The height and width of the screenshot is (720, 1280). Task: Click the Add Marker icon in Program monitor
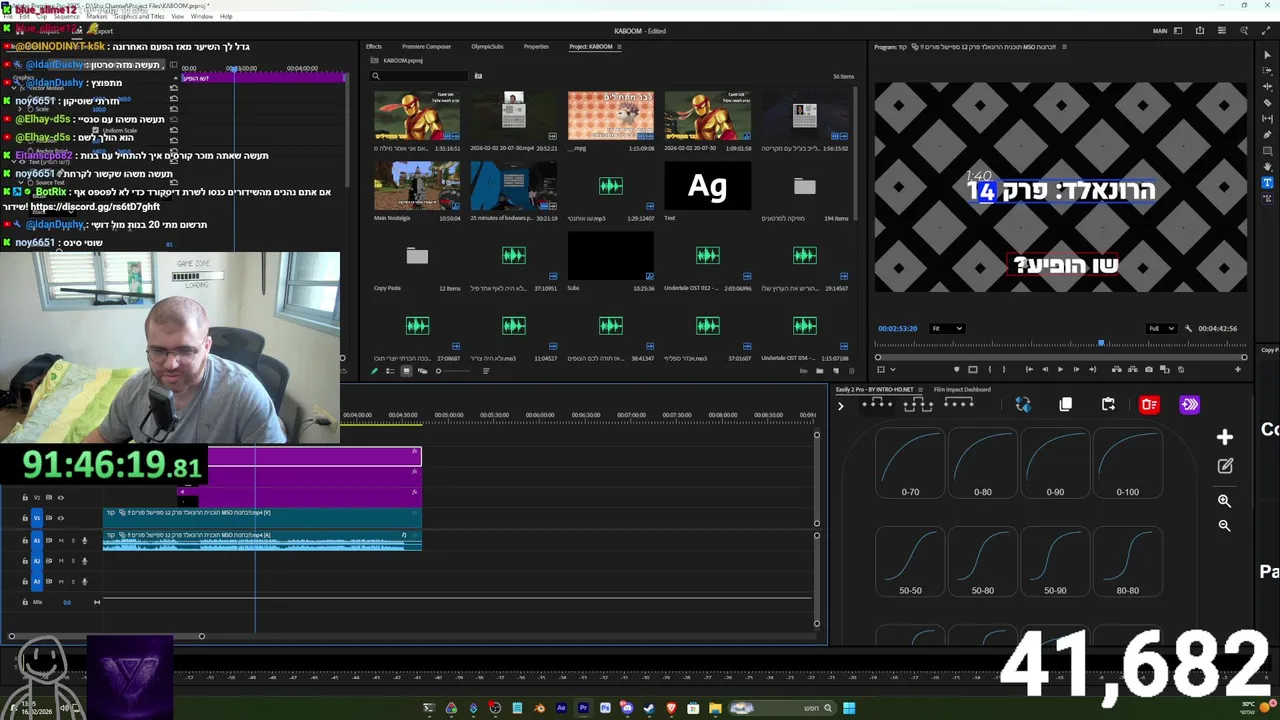tap(957, 369)
